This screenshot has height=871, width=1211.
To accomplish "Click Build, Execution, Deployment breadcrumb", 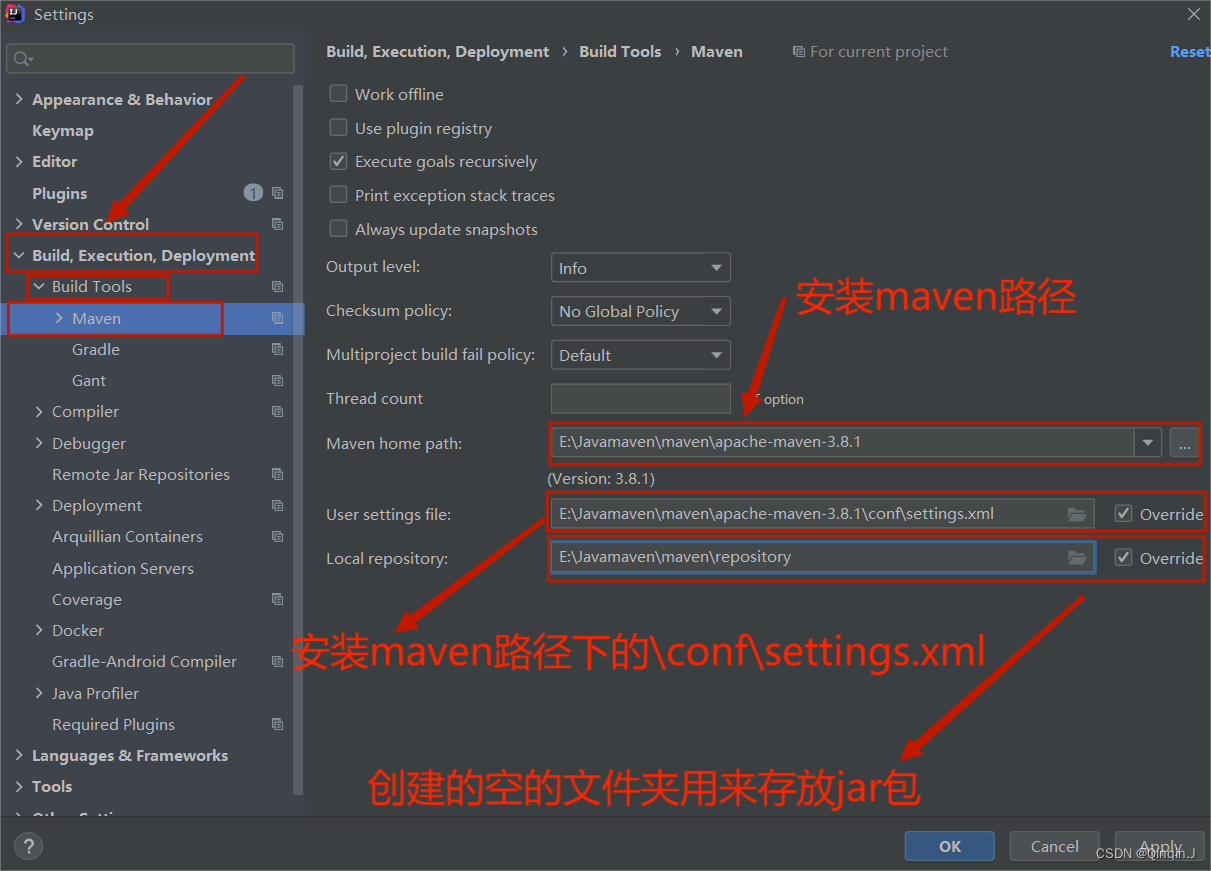I will pyautogui.click(x=438, y=52).
